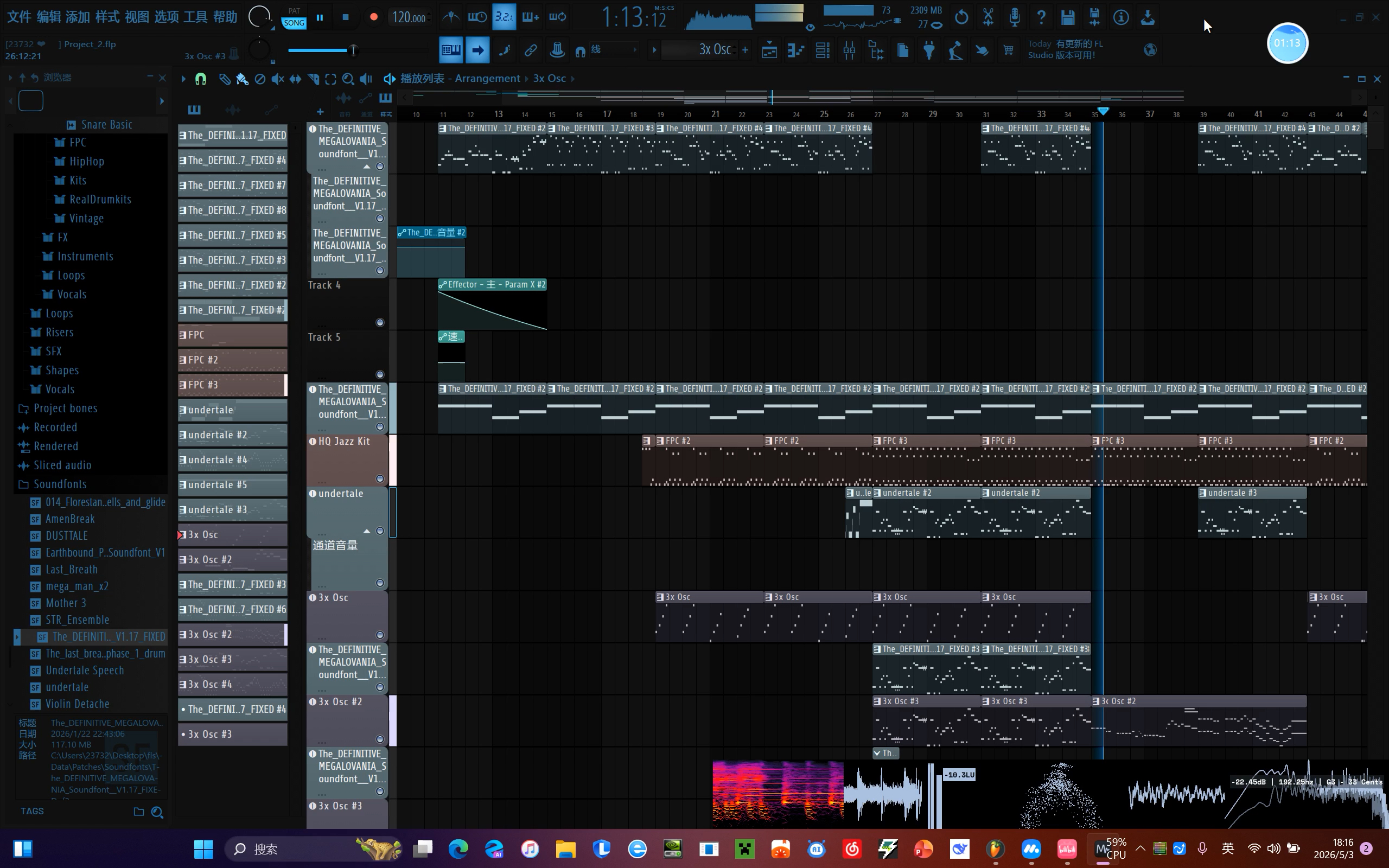Select the Zoom magnifier tool
The height and width of the screenshot is (868, 1389).
[348, 79]
